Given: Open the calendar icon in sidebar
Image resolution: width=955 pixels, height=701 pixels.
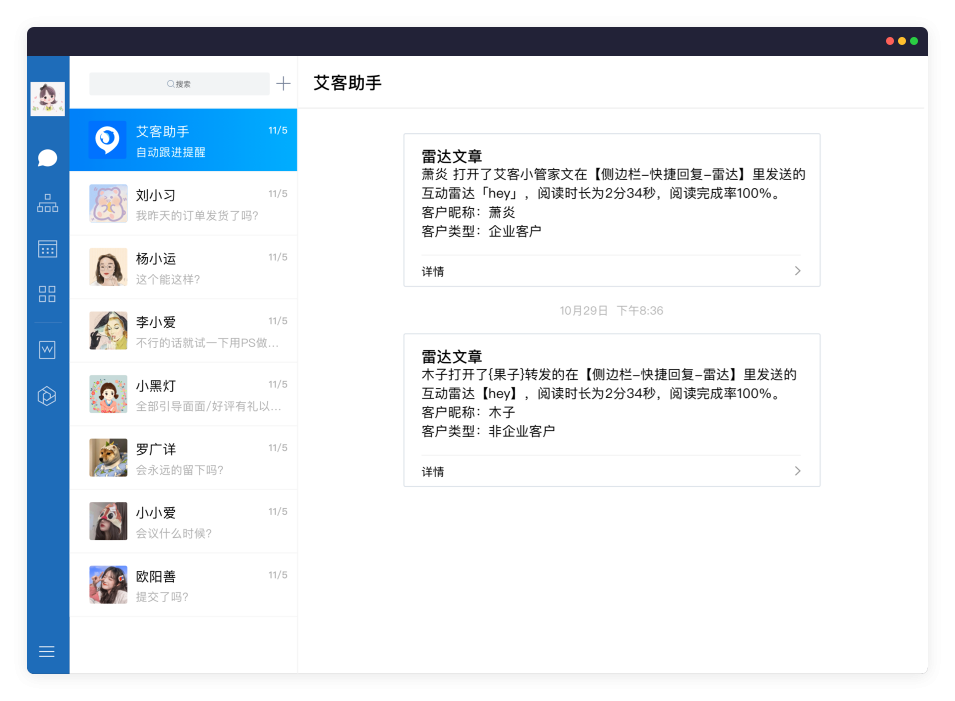Looking at the screenshot, I should pyautogui.click(x=47, y=249).
